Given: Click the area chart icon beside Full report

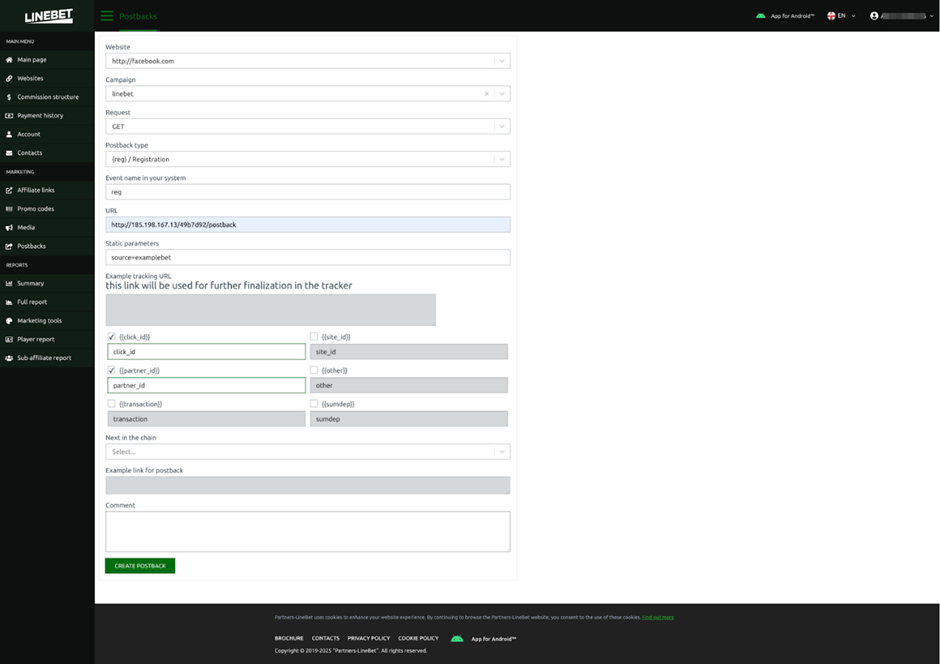Looking at the screenshot, I should tap(9, 302).
